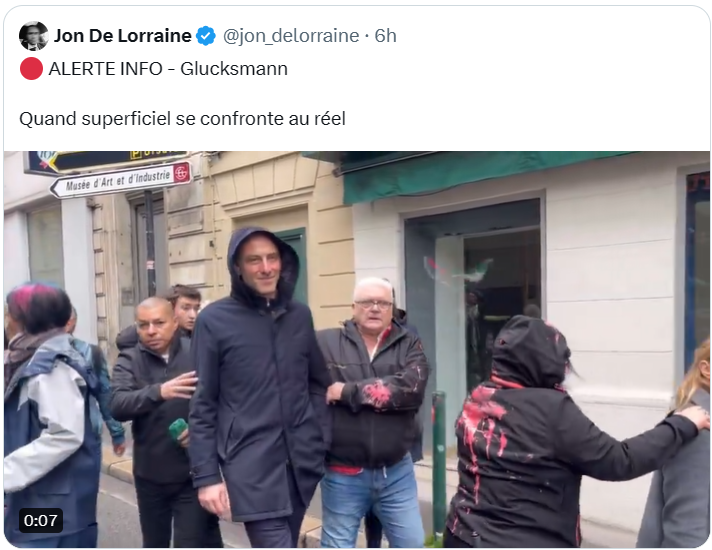This screenshot has width=712, height=550.
Task: Click the person with pink-dyed hair
Action: tap(50, 413)
